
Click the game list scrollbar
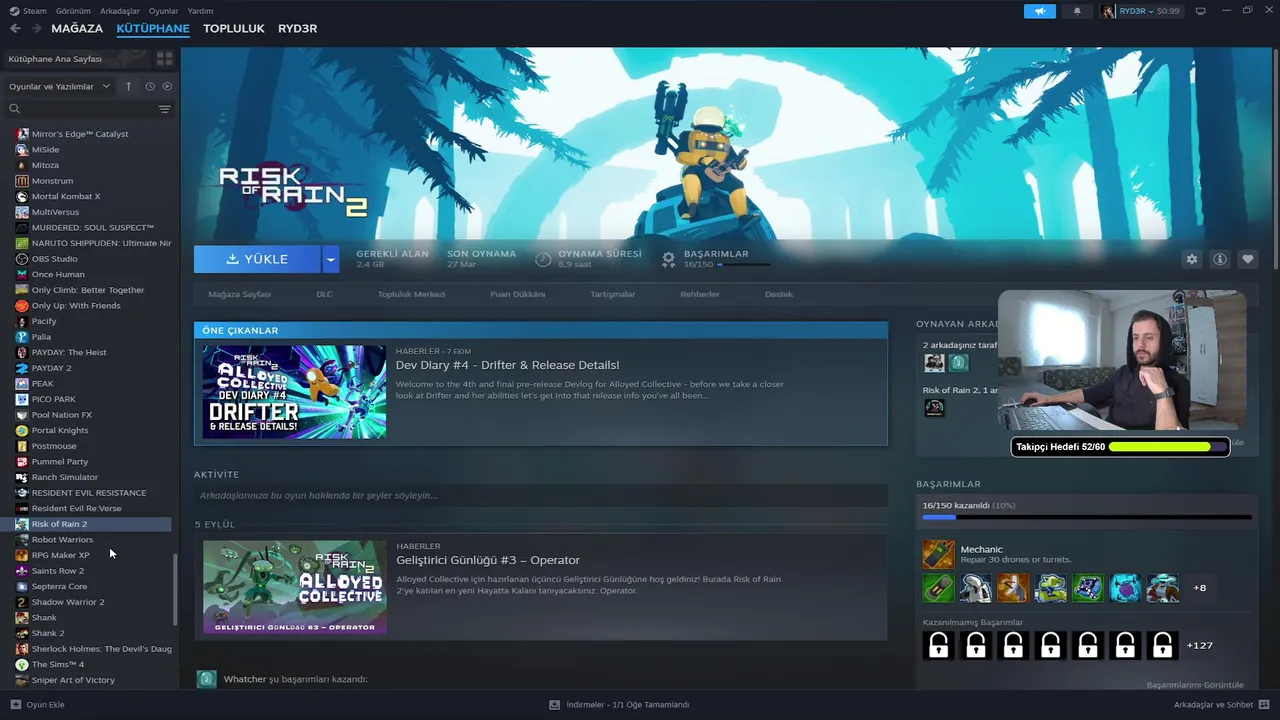(x=175, y=590)
